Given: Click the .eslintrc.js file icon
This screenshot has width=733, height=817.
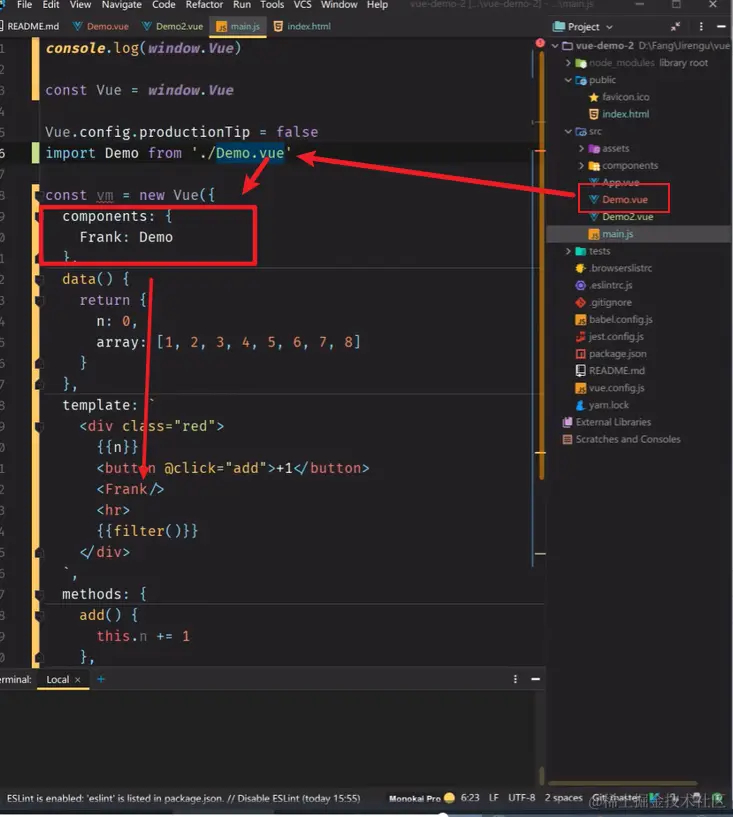Looking at the screenshot, I should coord(580,286).
